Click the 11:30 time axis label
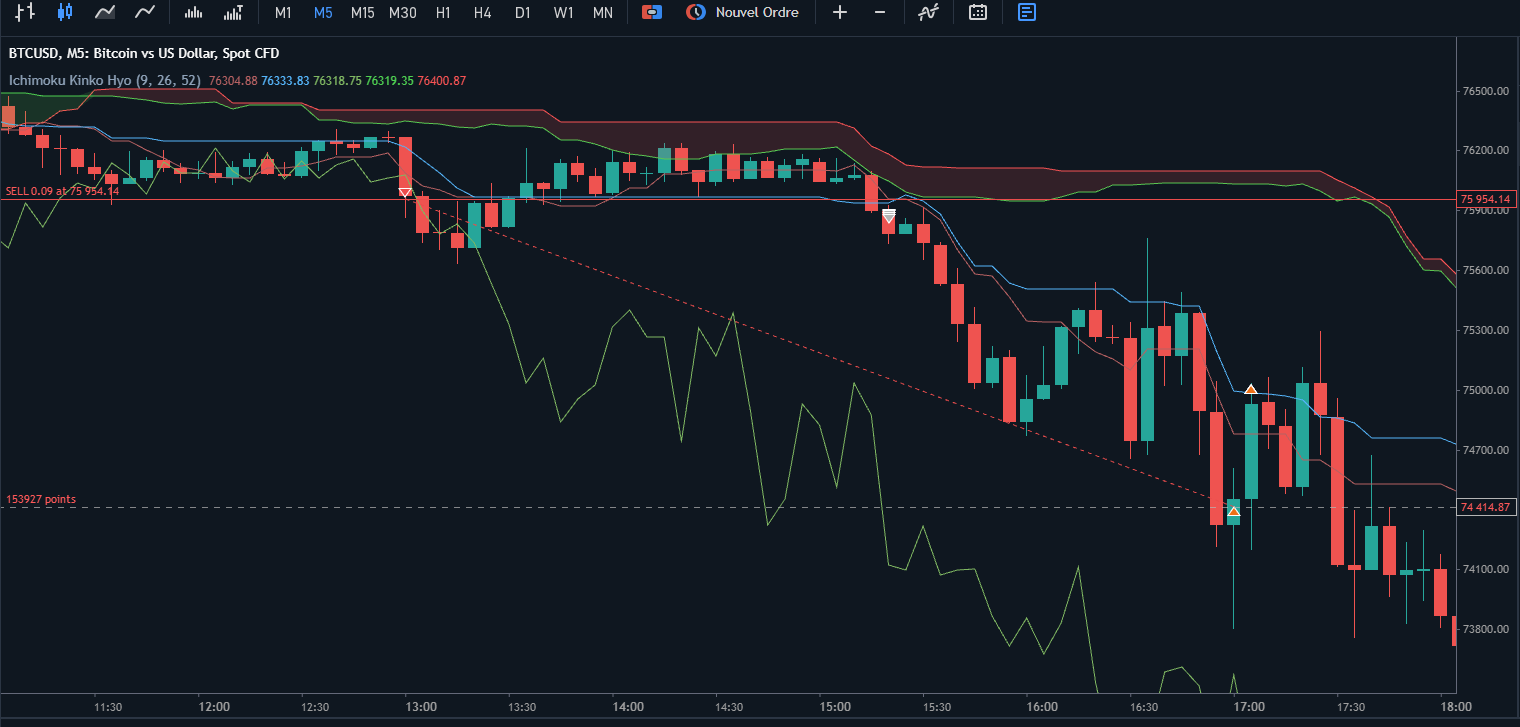This screenshot has width=1520, height=727. pos(108,707)
